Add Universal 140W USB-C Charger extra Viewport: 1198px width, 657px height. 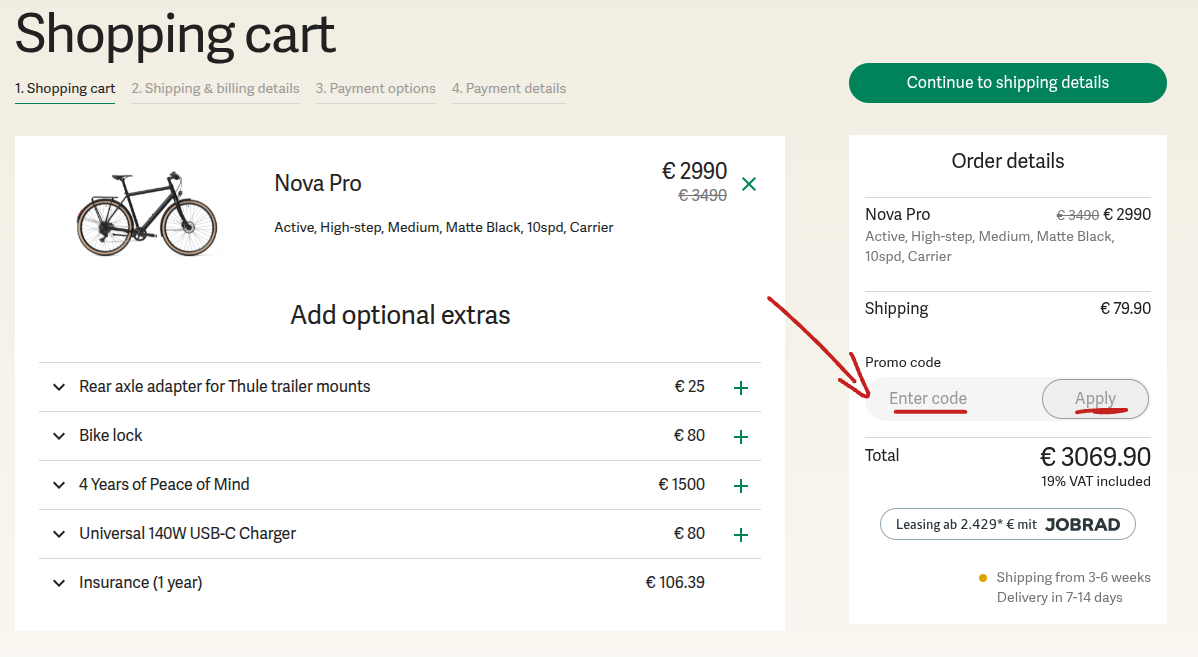[741, 535]
